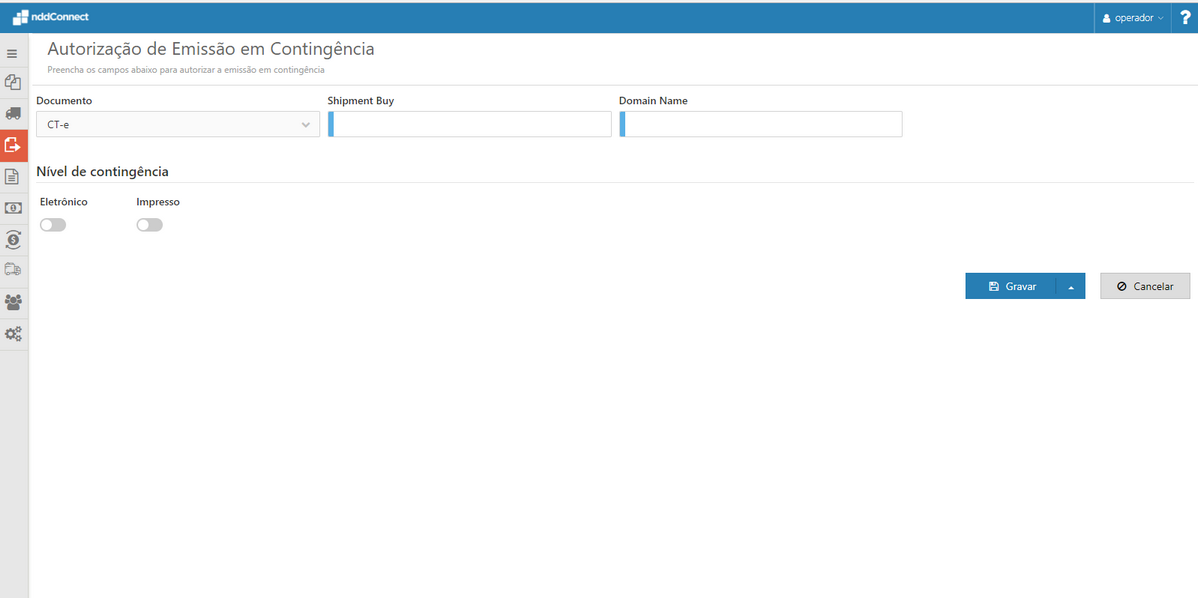Open the Documento dropdown showing CT-e
1198x598 pixels.
pyautogui.click(x=177, y=123)
